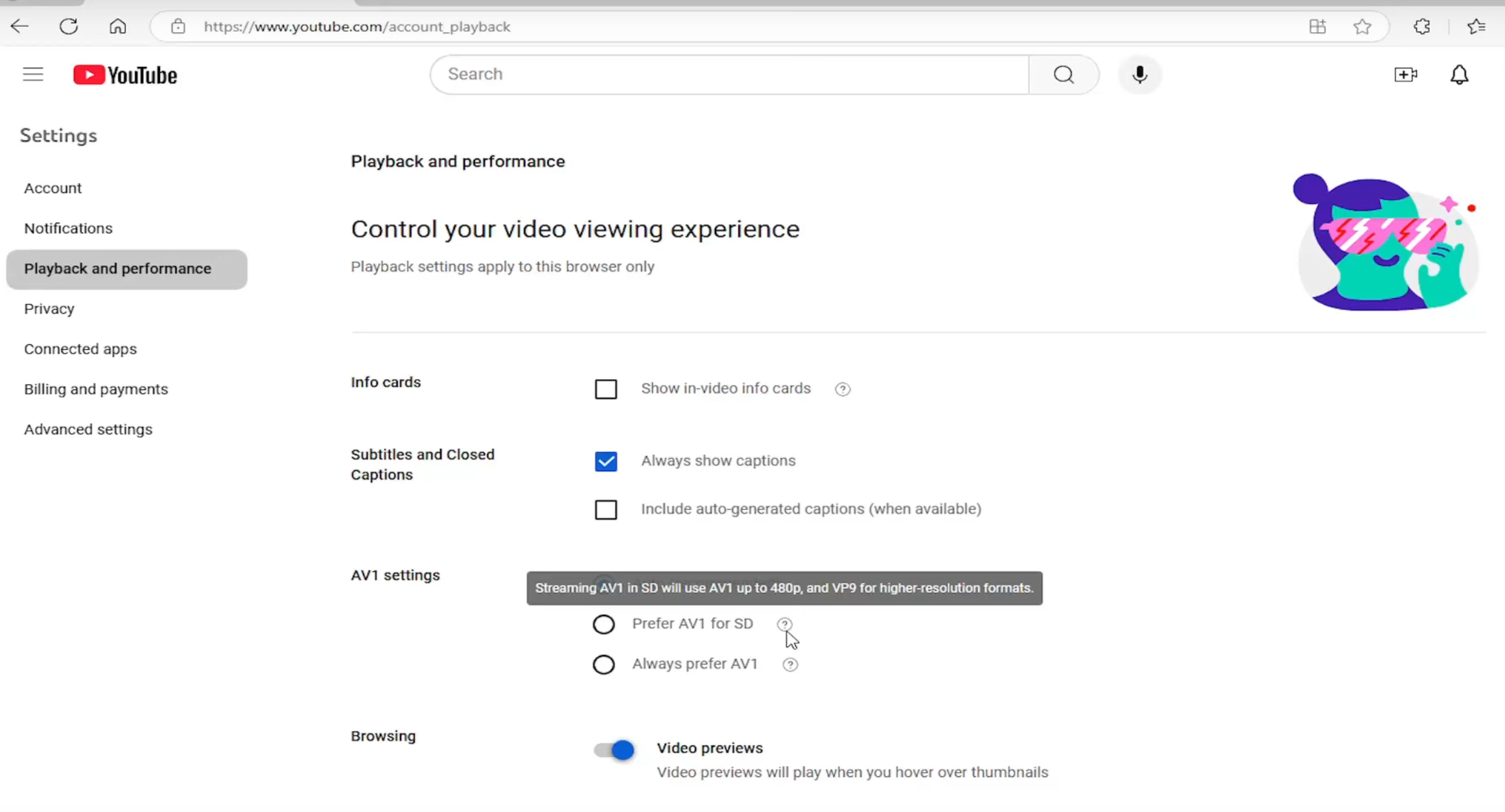This screenshot has height=812, width=1505.
Task: Enable Show in-video info cards checkbox
Action: coord(605,389)
